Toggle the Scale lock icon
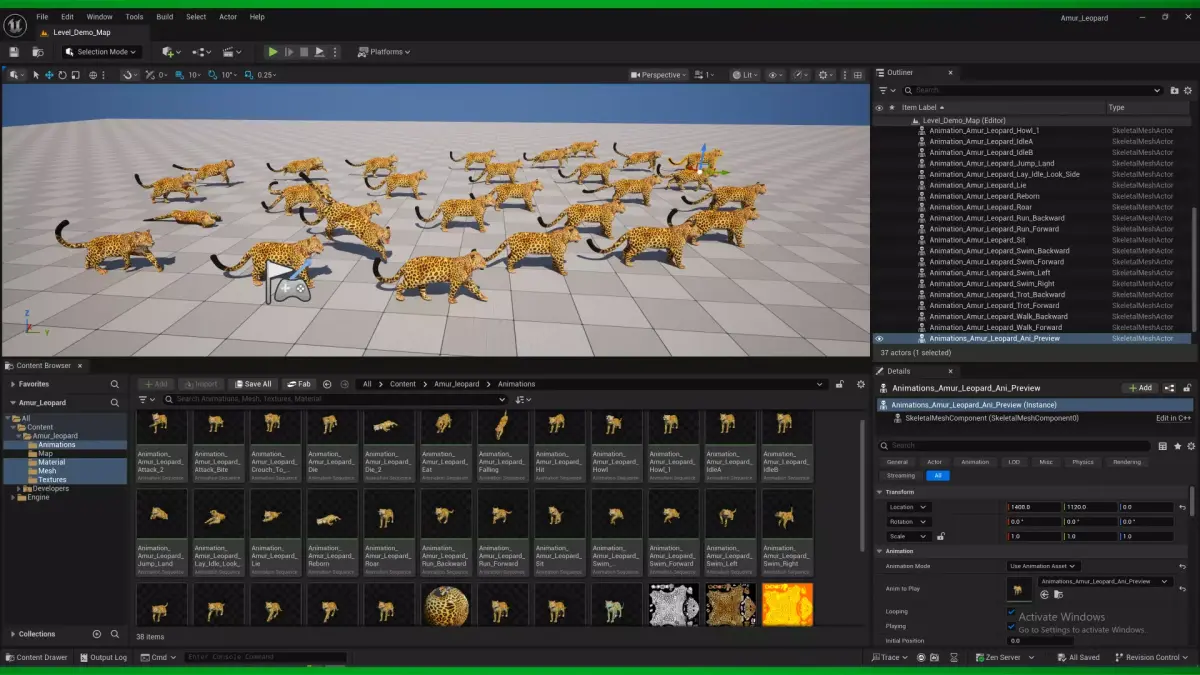The height and width of the screenshot is (675, 1200). coord(941,536)
